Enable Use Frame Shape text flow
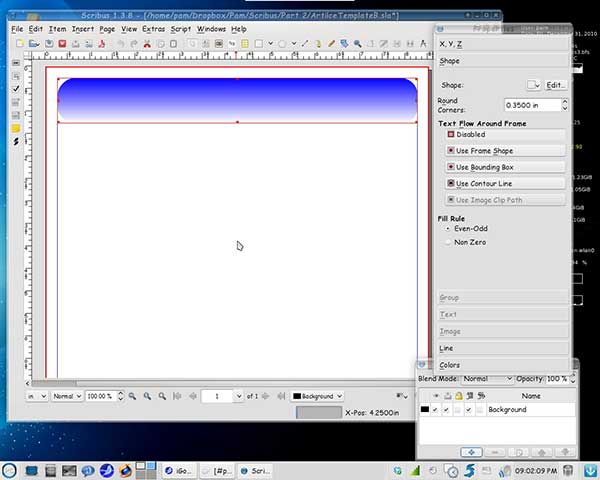 coord(504,150)
